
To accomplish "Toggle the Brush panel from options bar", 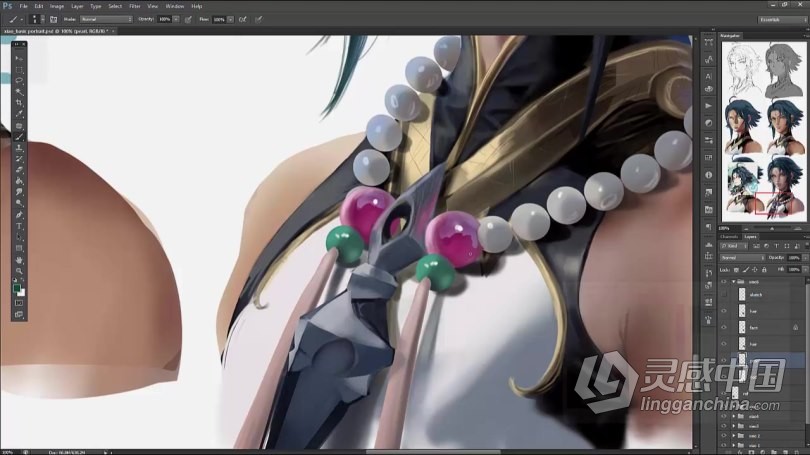I will point(53,19).
